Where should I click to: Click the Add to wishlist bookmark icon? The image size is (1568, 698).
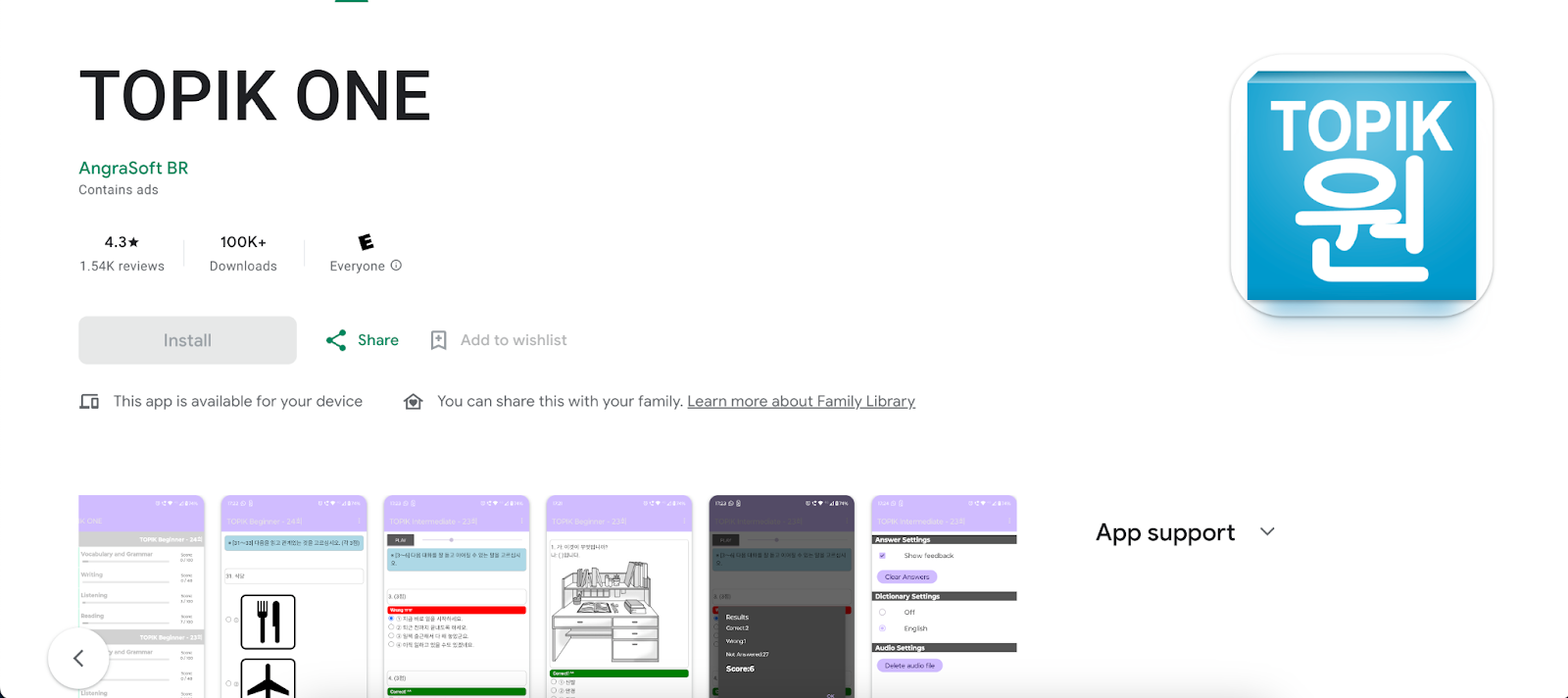click(x=438, y=340)
